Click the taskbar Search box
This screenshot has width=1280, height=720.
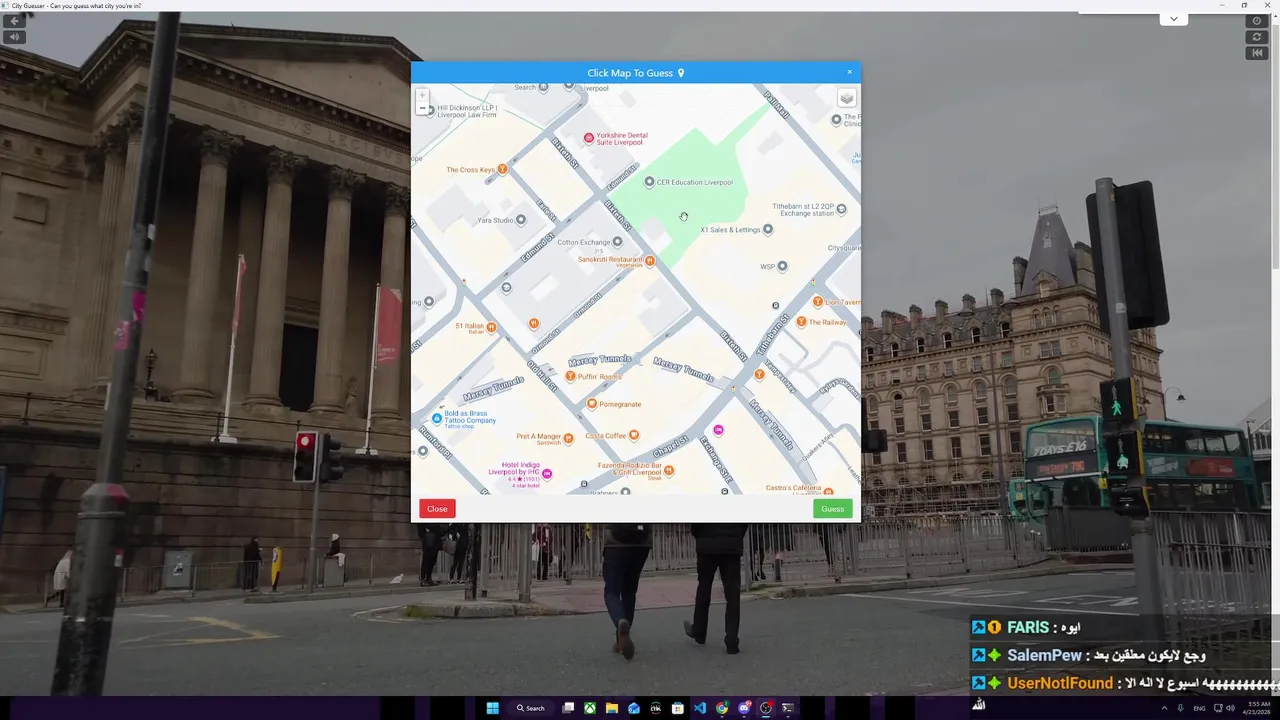point(531,708)
